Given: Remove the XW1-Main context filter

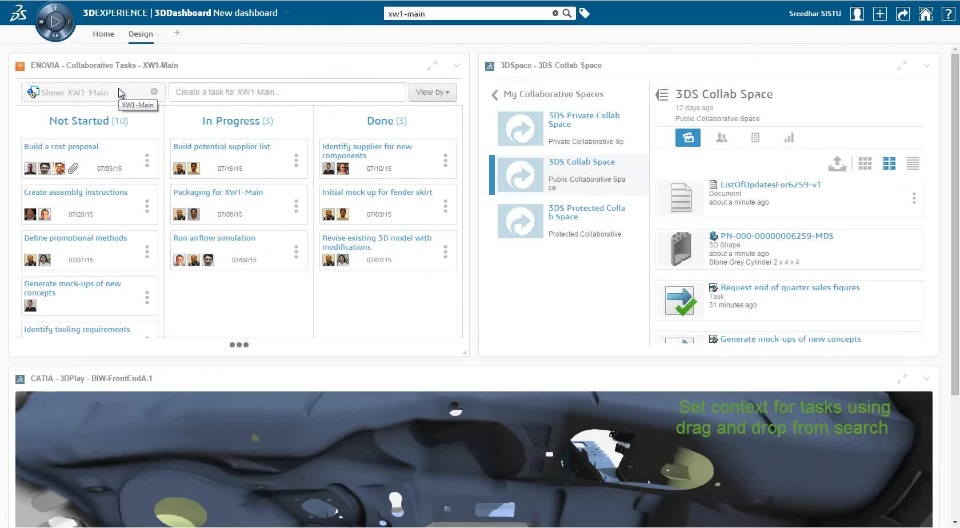Looking at the screenshot, I should pyautogui.click(x=154, y=92).
